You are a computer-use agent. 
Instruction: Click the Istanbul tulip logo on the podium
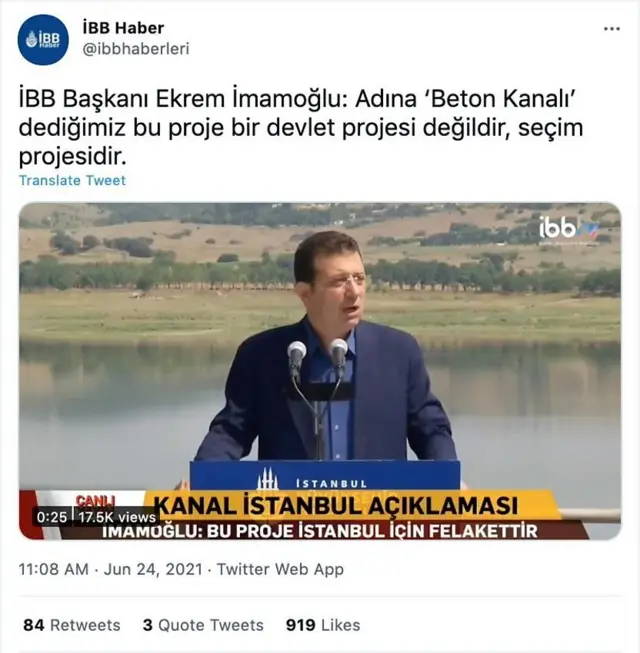(267, 479)
